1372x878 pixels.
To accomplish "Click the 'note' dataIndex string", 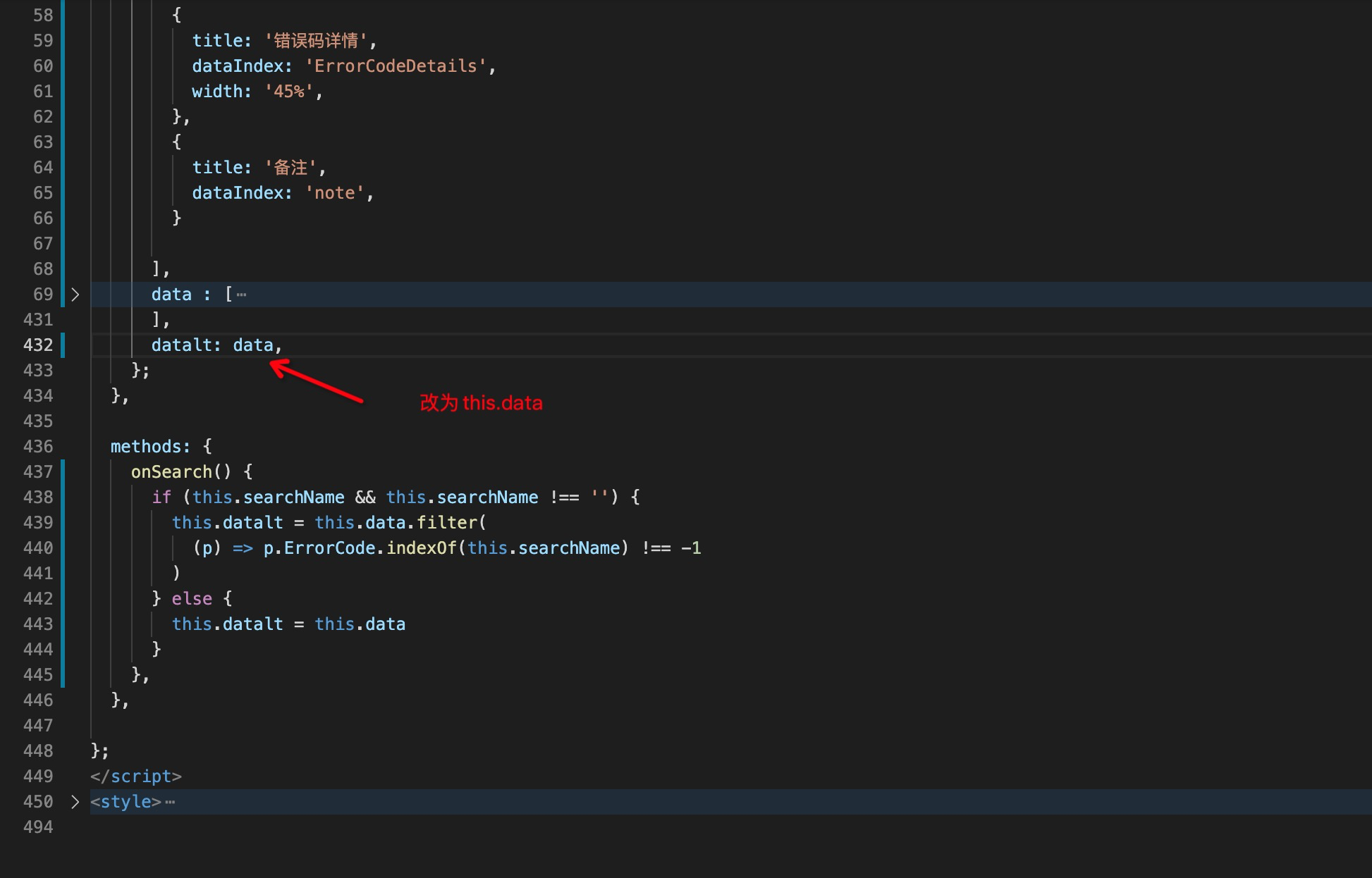I will pos(334,193).
